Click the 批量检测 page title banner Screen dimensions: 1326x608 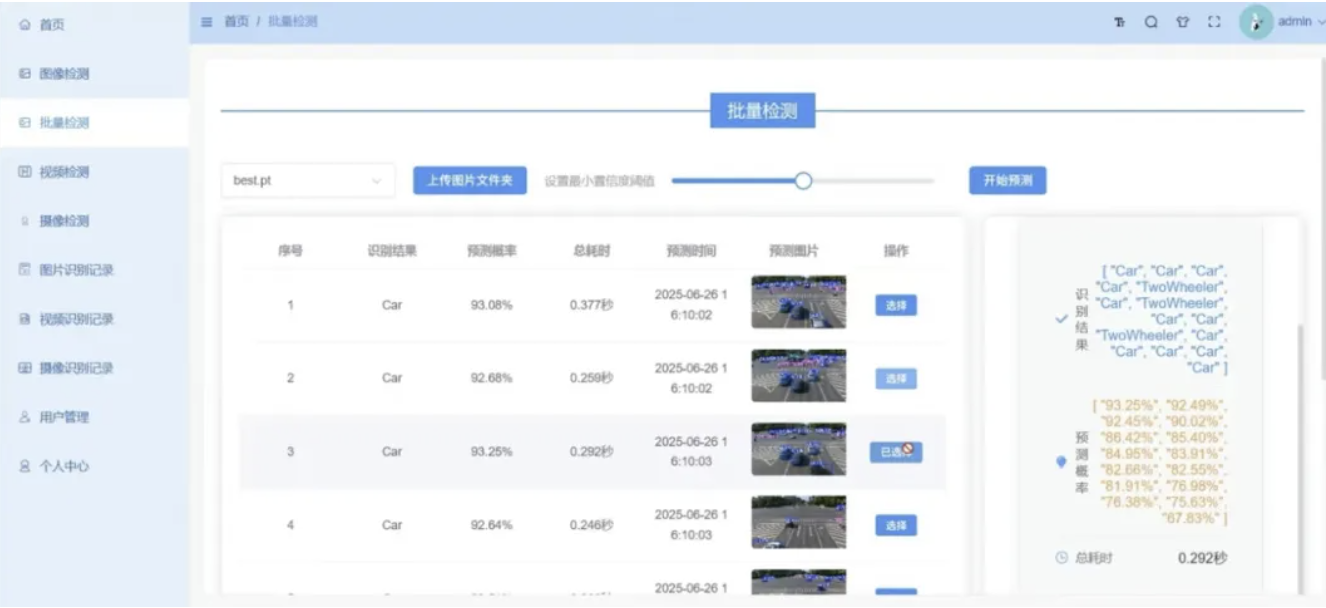pos(763,111)
